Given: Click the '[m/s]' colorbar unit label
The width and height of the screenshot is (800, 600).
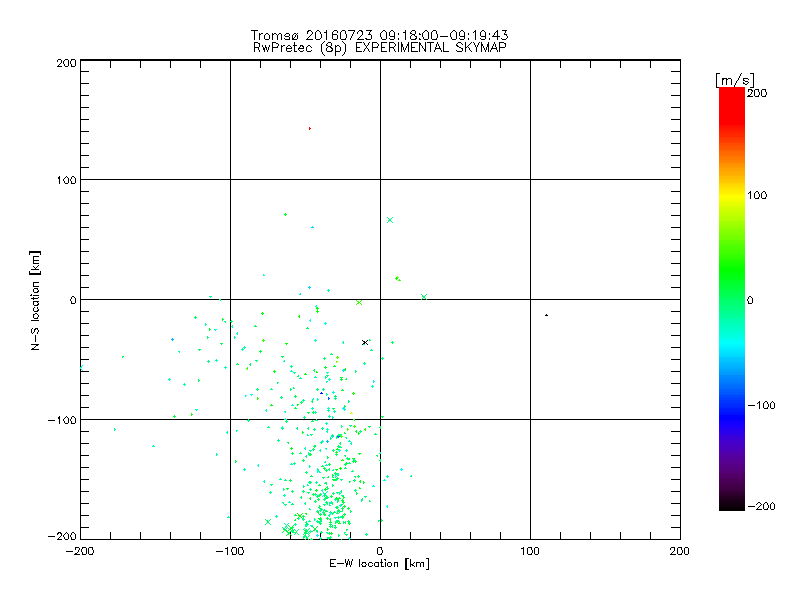Looking at the screenshot, I should click(x=735, y=80).
